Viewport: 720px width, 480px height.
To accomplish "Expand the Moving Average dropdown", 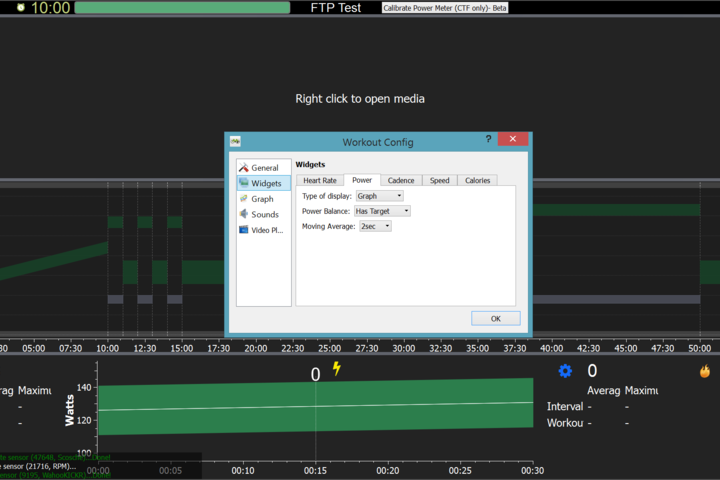I will [375, 227].
